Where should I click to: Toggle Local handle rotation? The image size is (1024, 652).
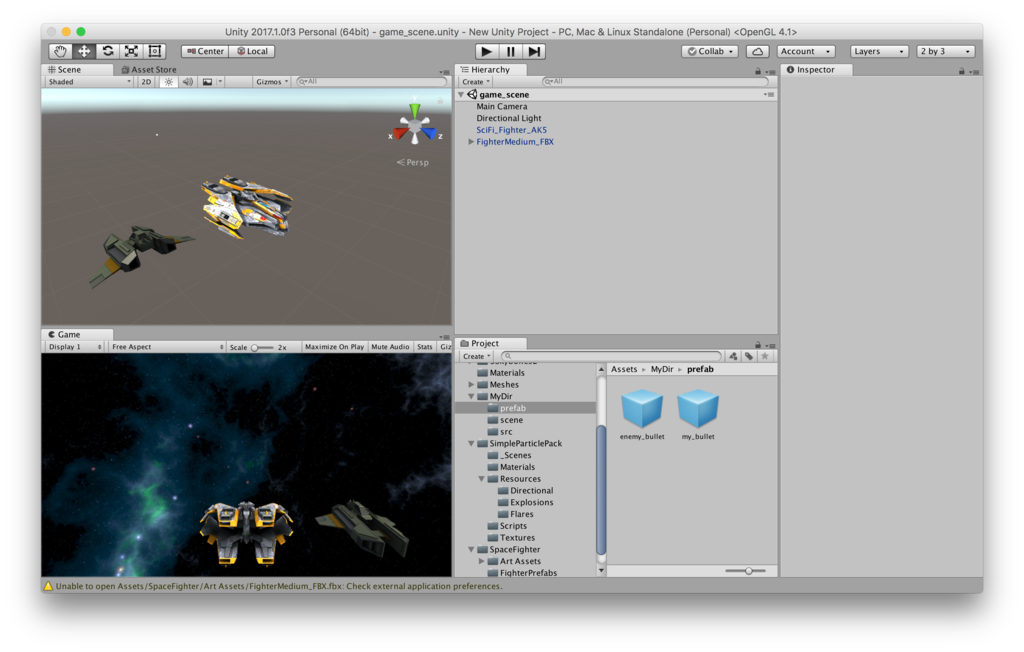point(252,51)
